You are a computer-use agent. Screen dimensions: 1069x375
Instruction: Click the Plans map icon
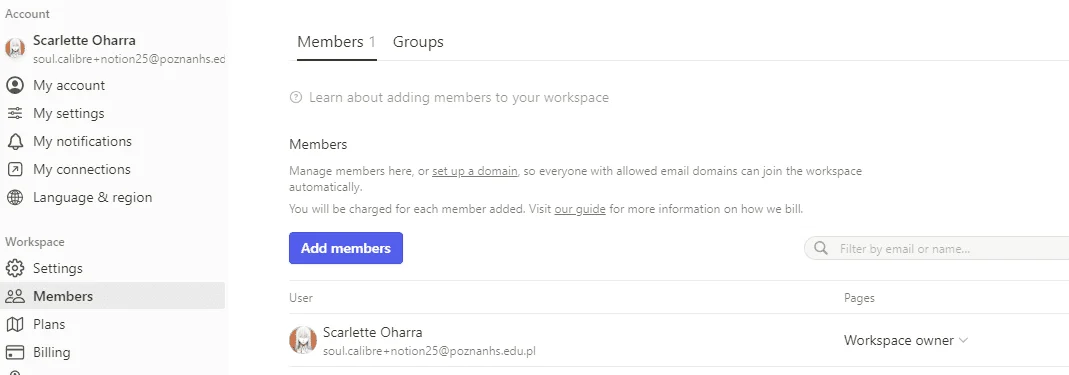(x=14, y=325)
